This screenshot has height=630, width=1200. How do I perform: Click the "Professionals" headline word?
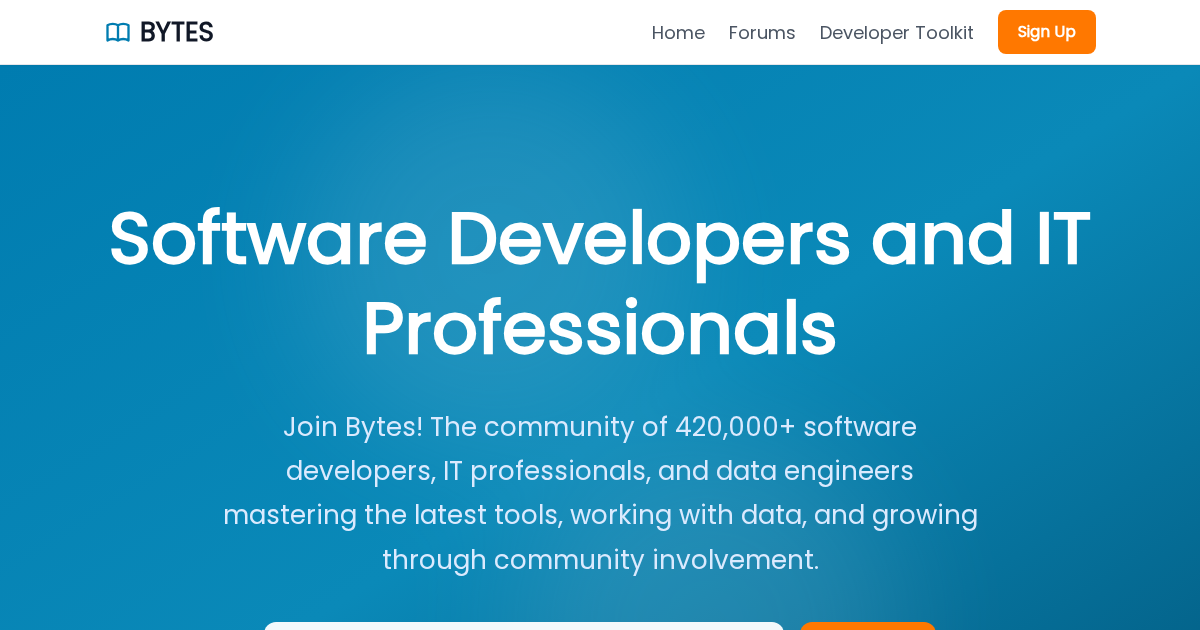(x=599, y=328)
